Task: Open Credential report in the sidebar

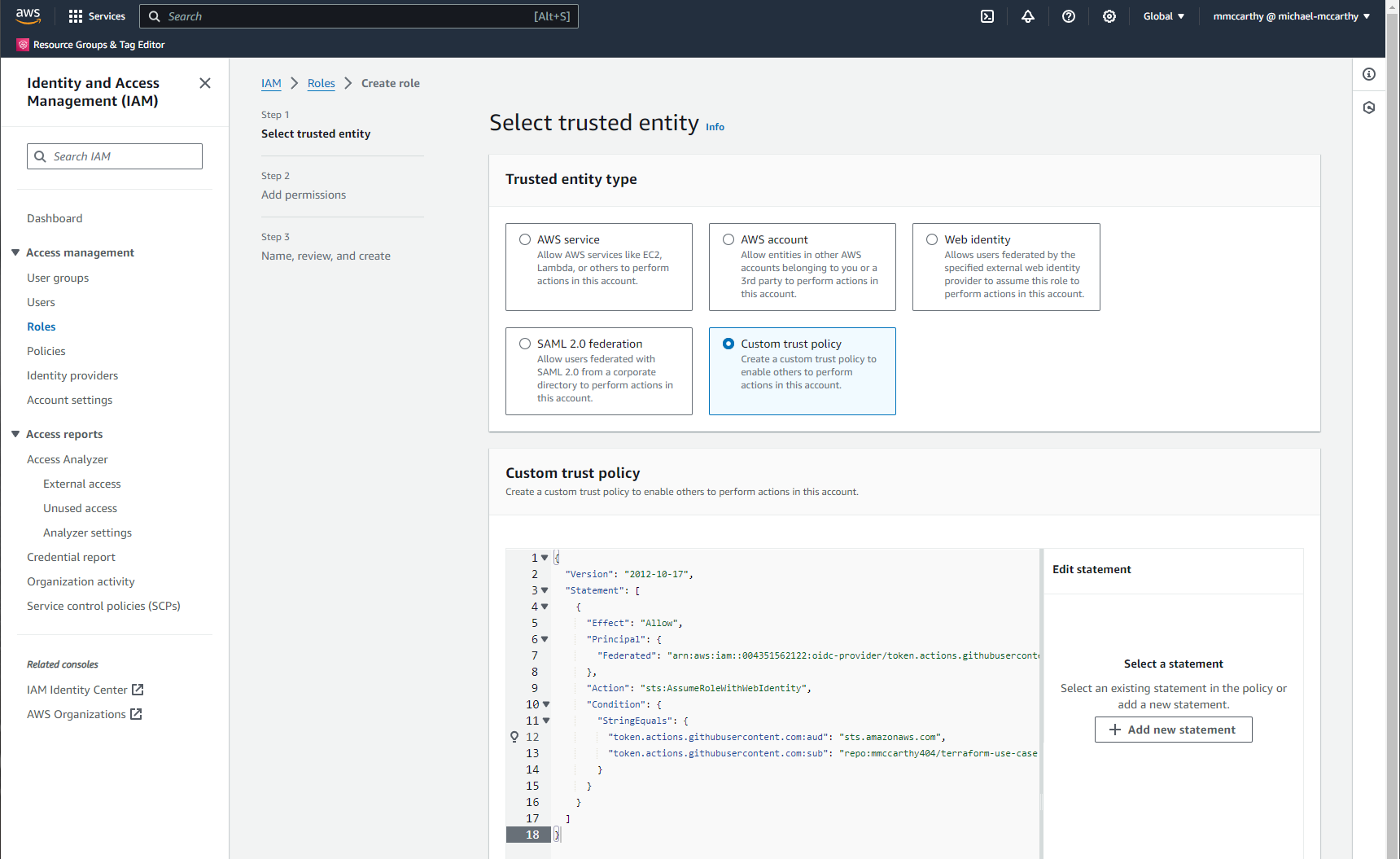Action: coord(72,557)
